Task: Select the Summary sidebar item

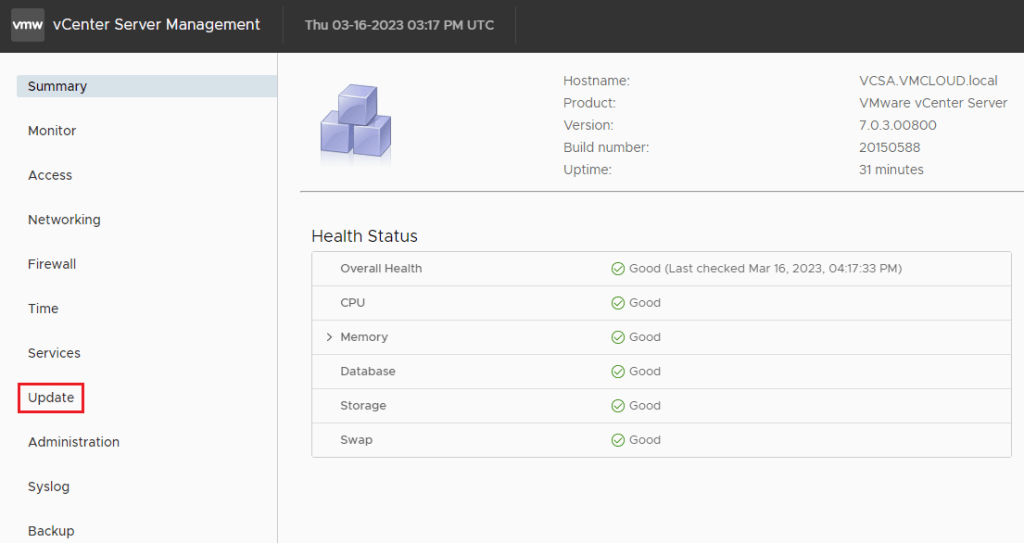Action: pyautogui.click(x=57, y=87)
